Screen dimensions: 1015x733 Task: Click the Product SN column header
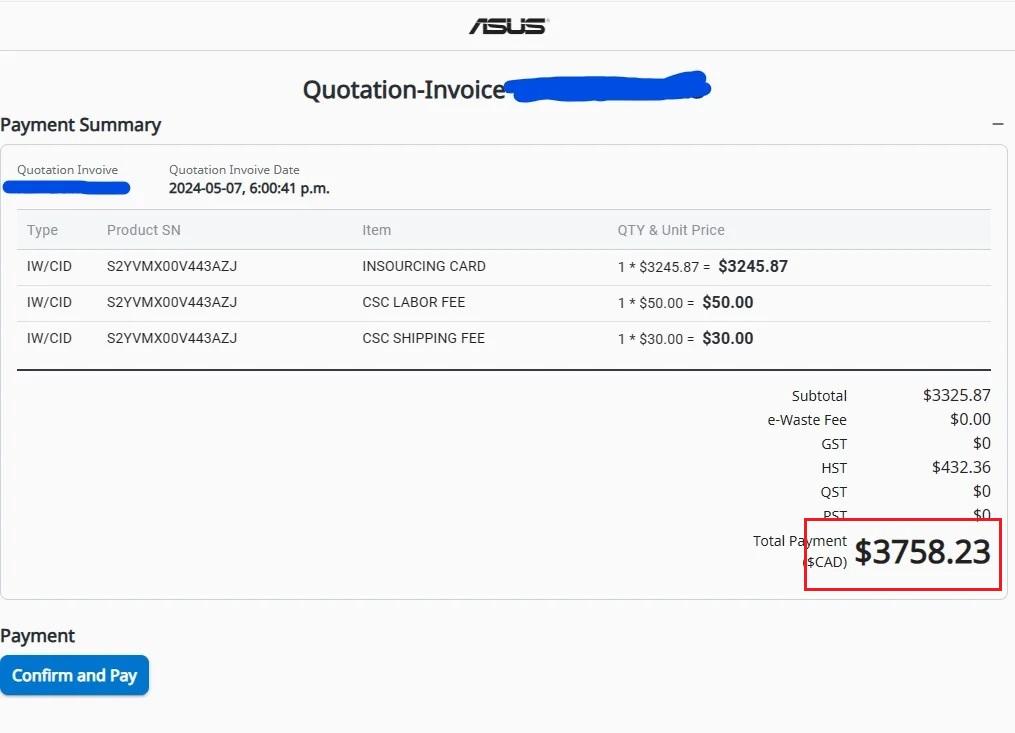click(143, 230)
